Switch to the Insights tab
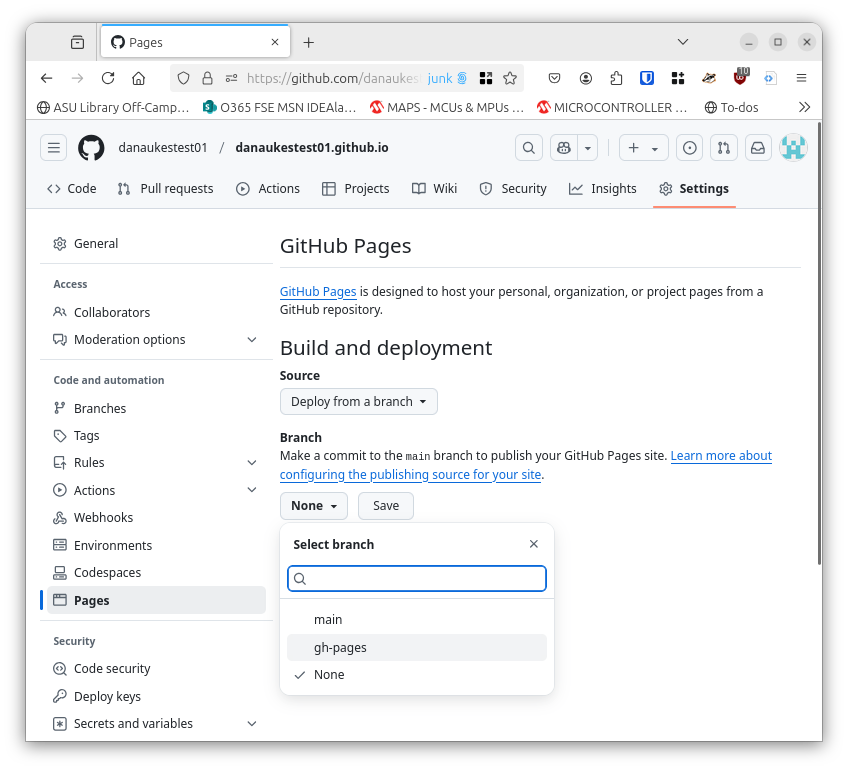Screen dimensions: 848x770 tap(602, 189)
